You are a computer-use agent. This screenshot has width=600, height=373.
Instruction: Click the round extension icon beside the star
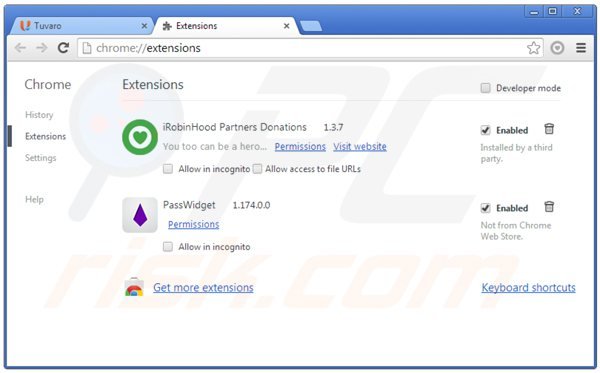click(x=557, y=48)
